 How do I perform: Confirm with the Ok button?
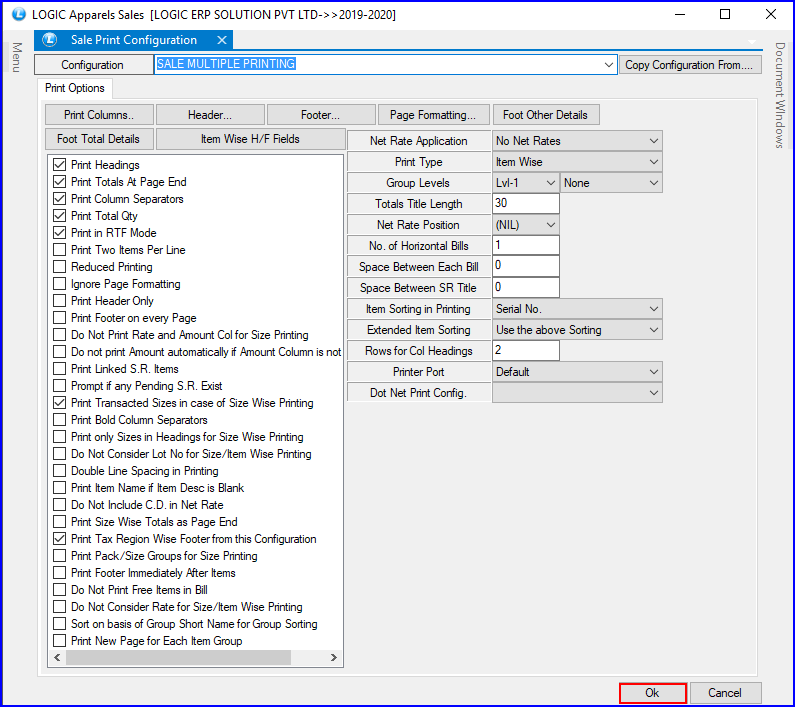(653, 693)
